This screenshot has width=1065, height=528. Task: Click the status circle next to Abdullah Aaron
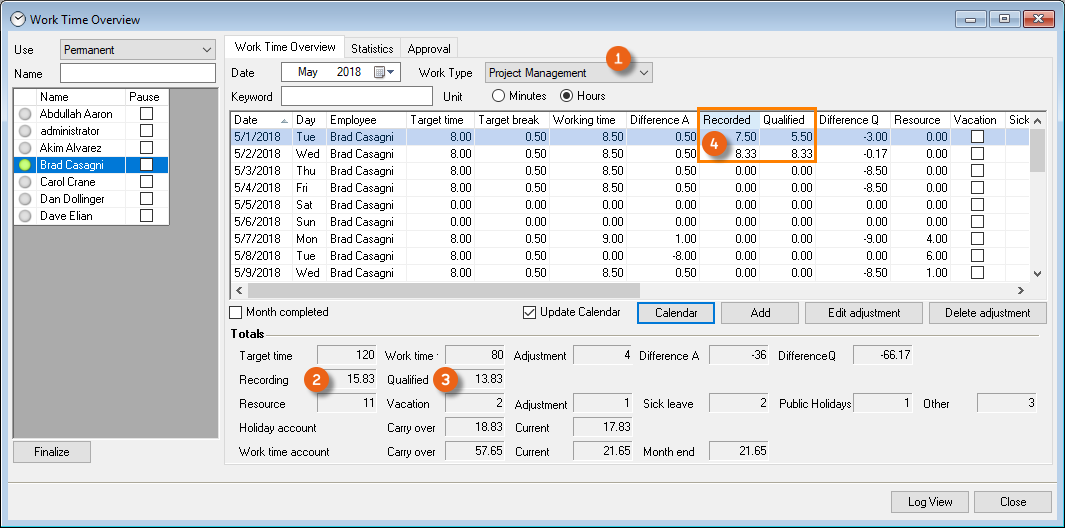coord(26,114)
